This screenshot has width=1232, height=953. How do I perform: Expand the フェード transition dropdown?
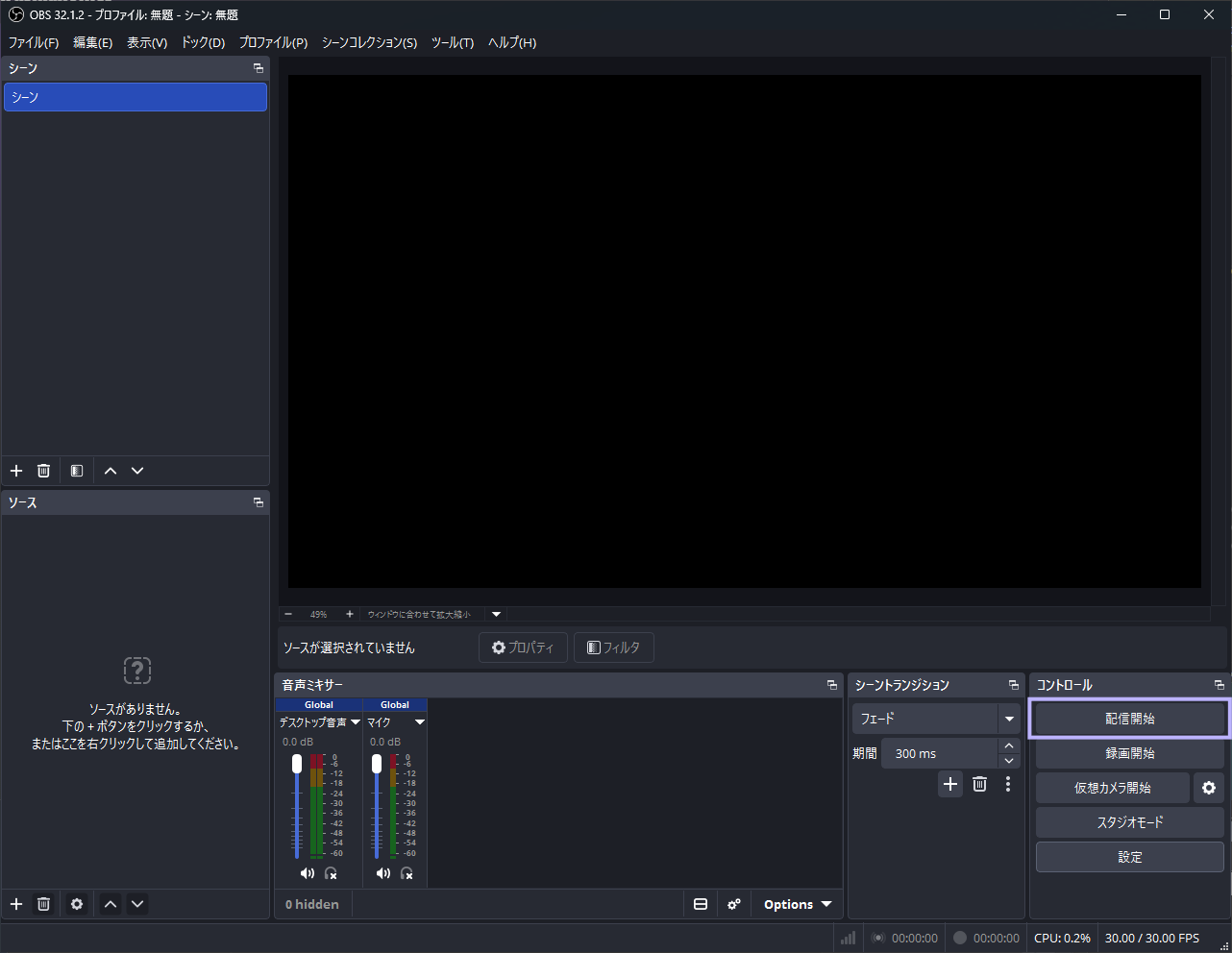click(x=1009, y=719)
